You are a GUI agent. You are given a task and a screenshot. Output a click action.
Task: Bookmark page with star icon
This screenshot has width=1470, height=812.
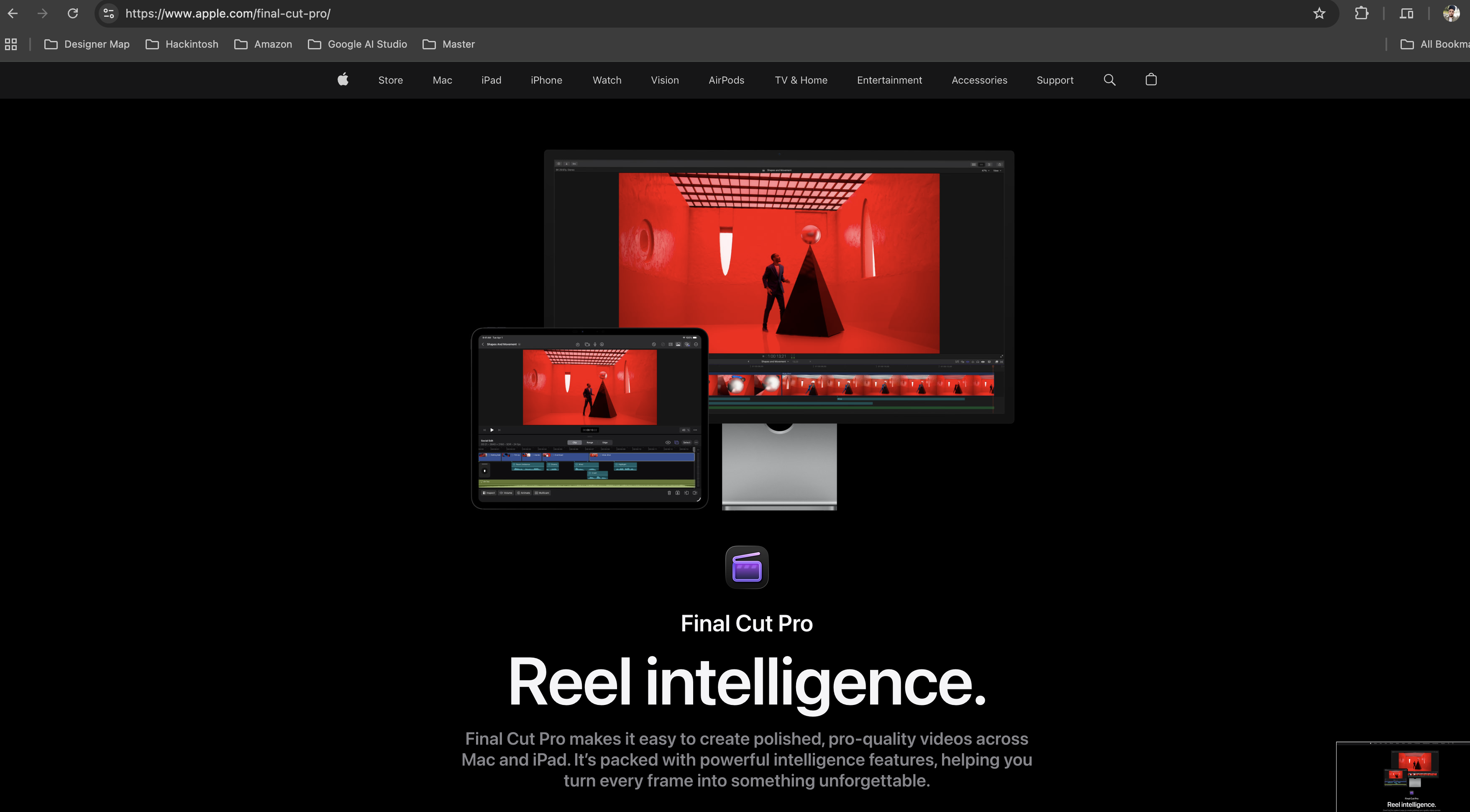point(1319,14)
